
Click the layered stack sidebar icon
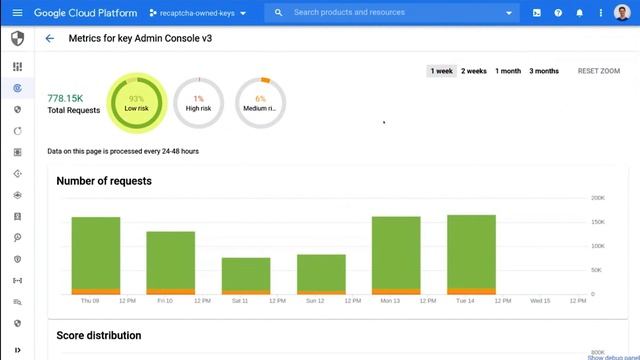[17, 195]
